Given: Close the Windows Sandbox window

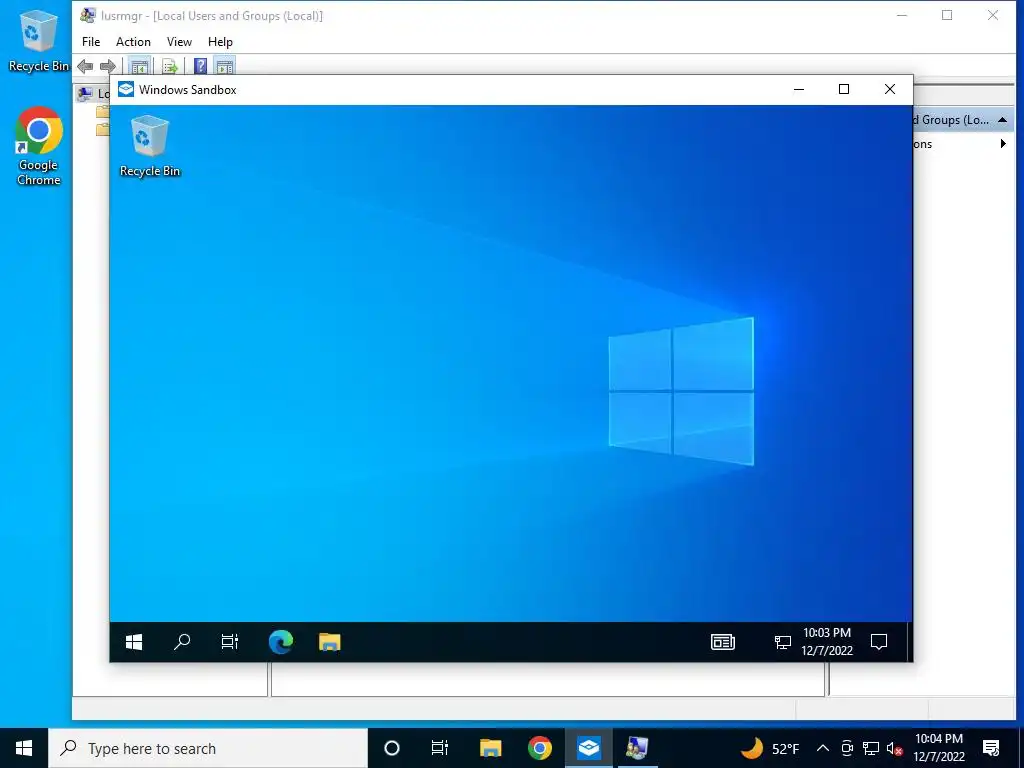Looking at the screenshot, I should [x=889, y=89].
